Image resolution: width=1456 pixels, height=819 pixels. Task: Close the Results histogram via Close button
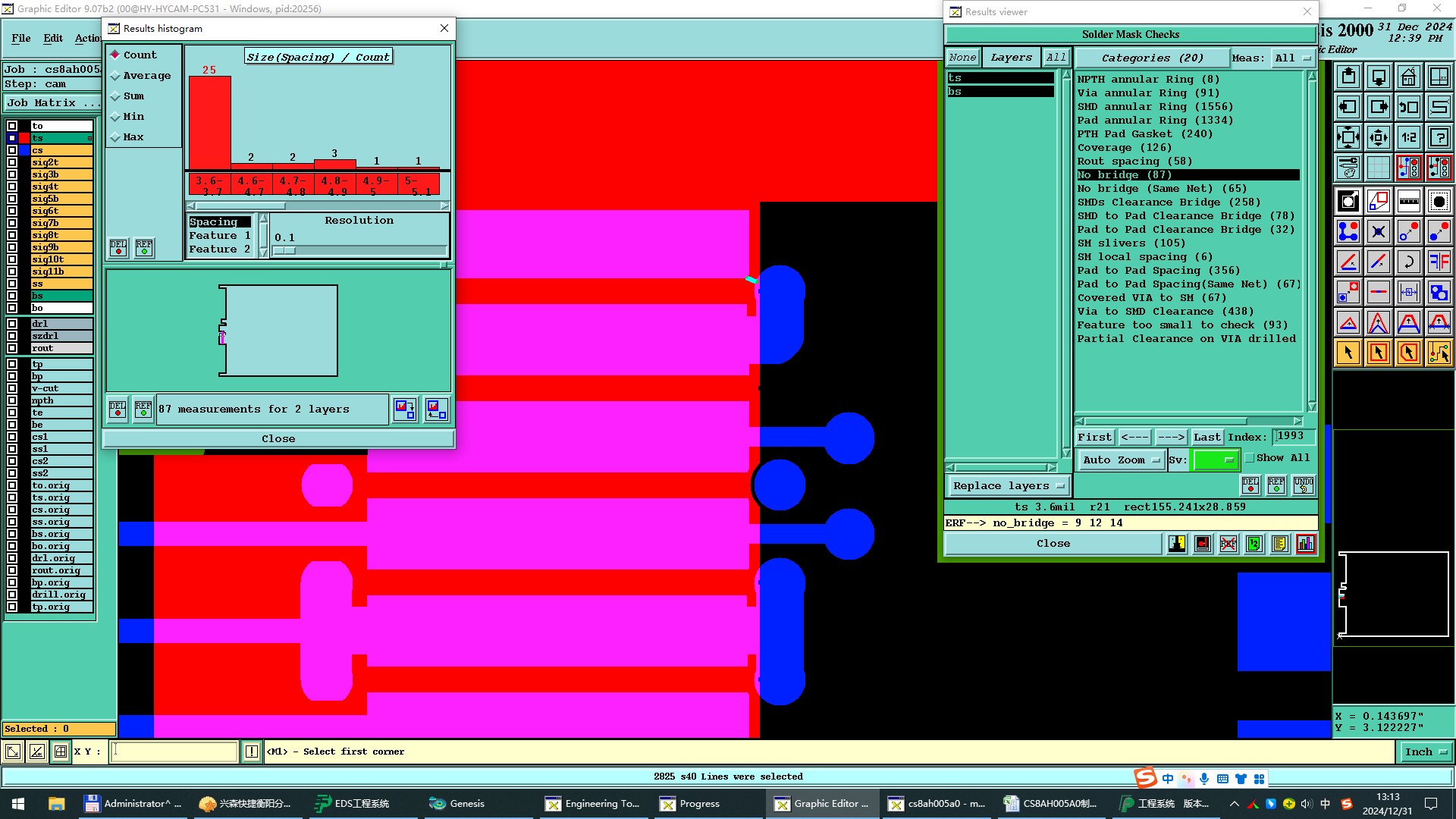pyautogui.click(x=278, y=439)
